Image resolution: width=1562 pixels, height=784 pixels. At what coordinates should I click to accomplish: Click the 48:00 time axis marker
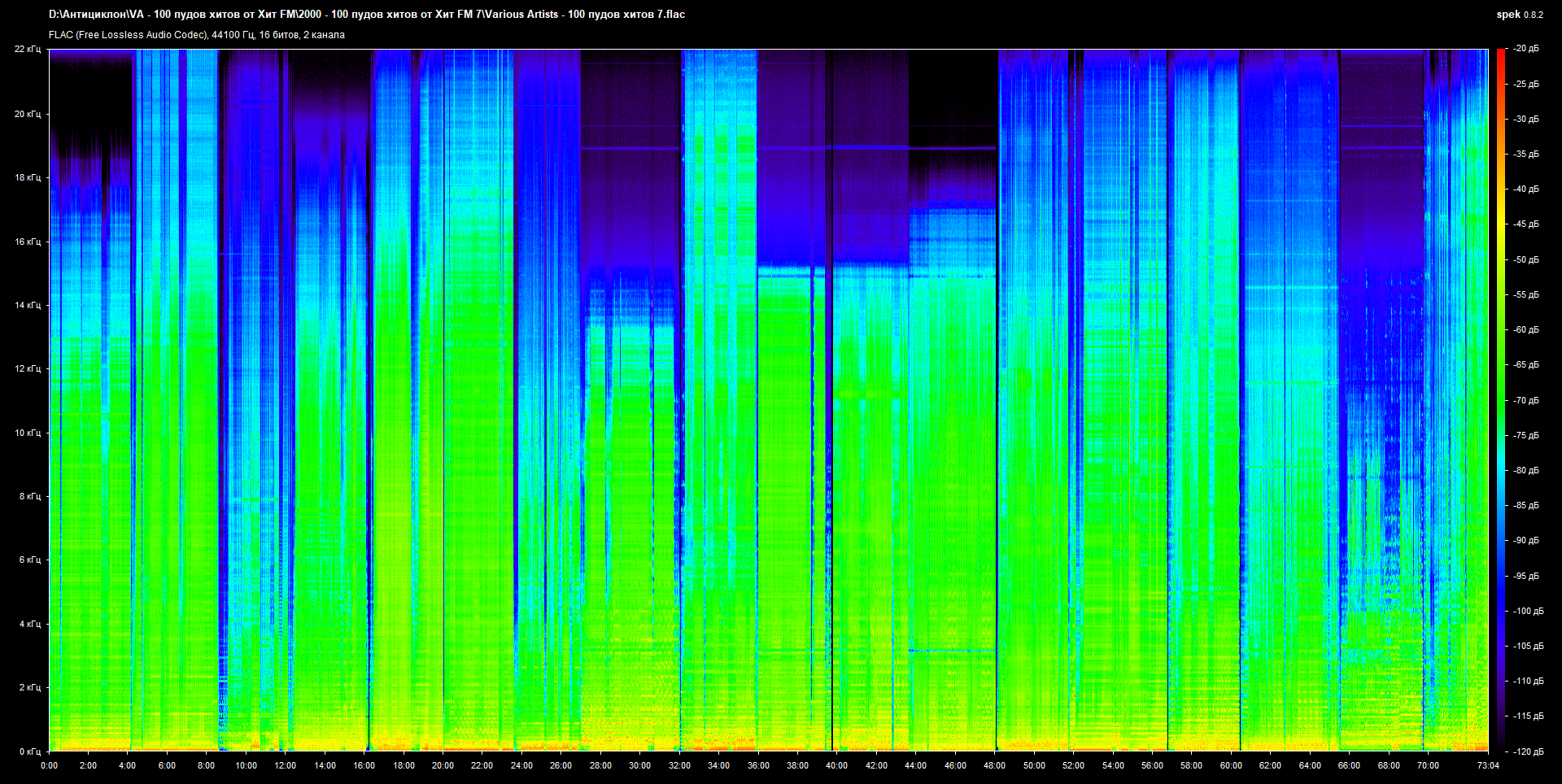994,765
